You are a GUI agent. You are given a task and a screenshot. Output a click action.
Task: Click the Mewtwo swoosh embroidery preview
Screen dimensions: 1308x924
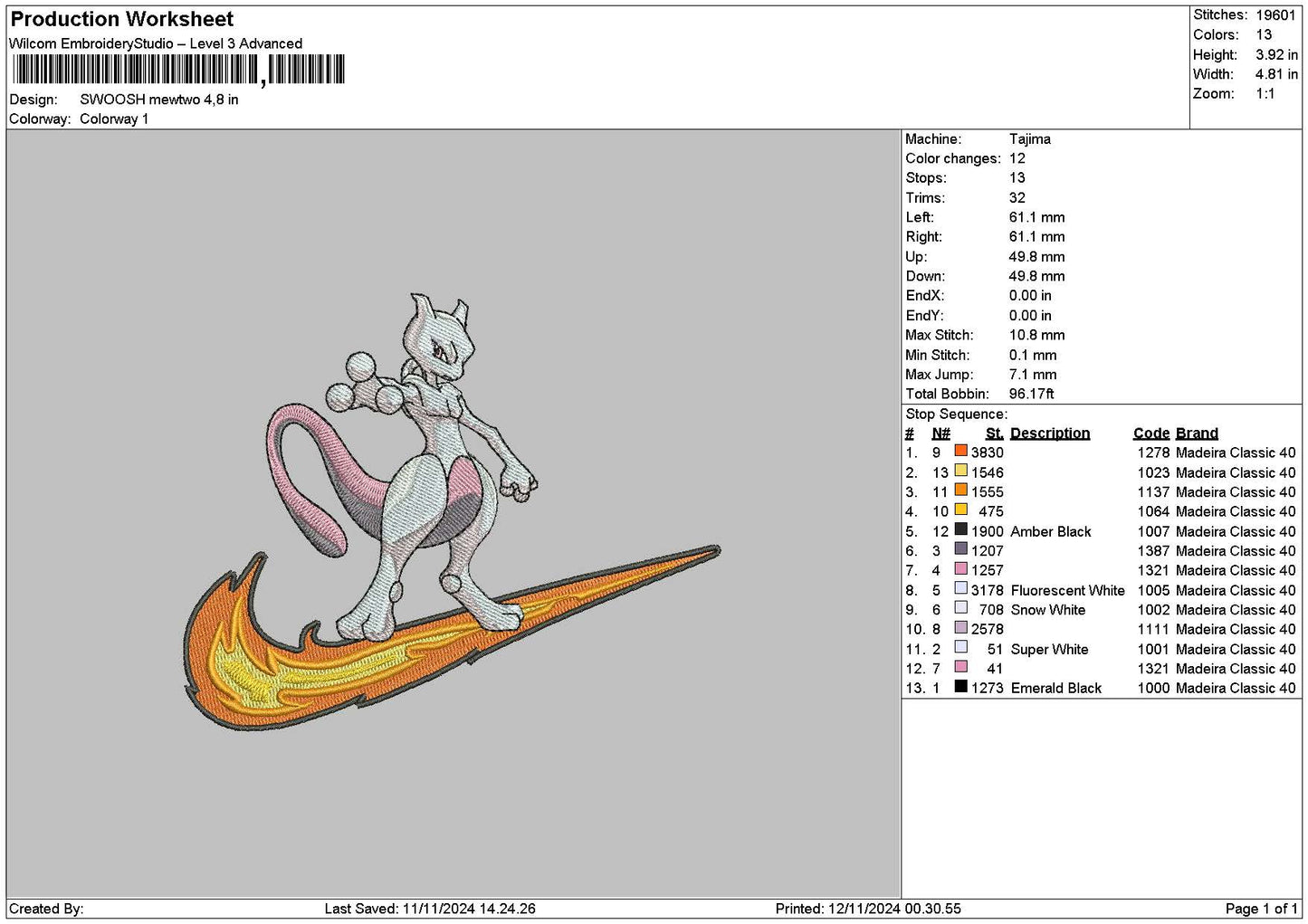pos(451,511)
